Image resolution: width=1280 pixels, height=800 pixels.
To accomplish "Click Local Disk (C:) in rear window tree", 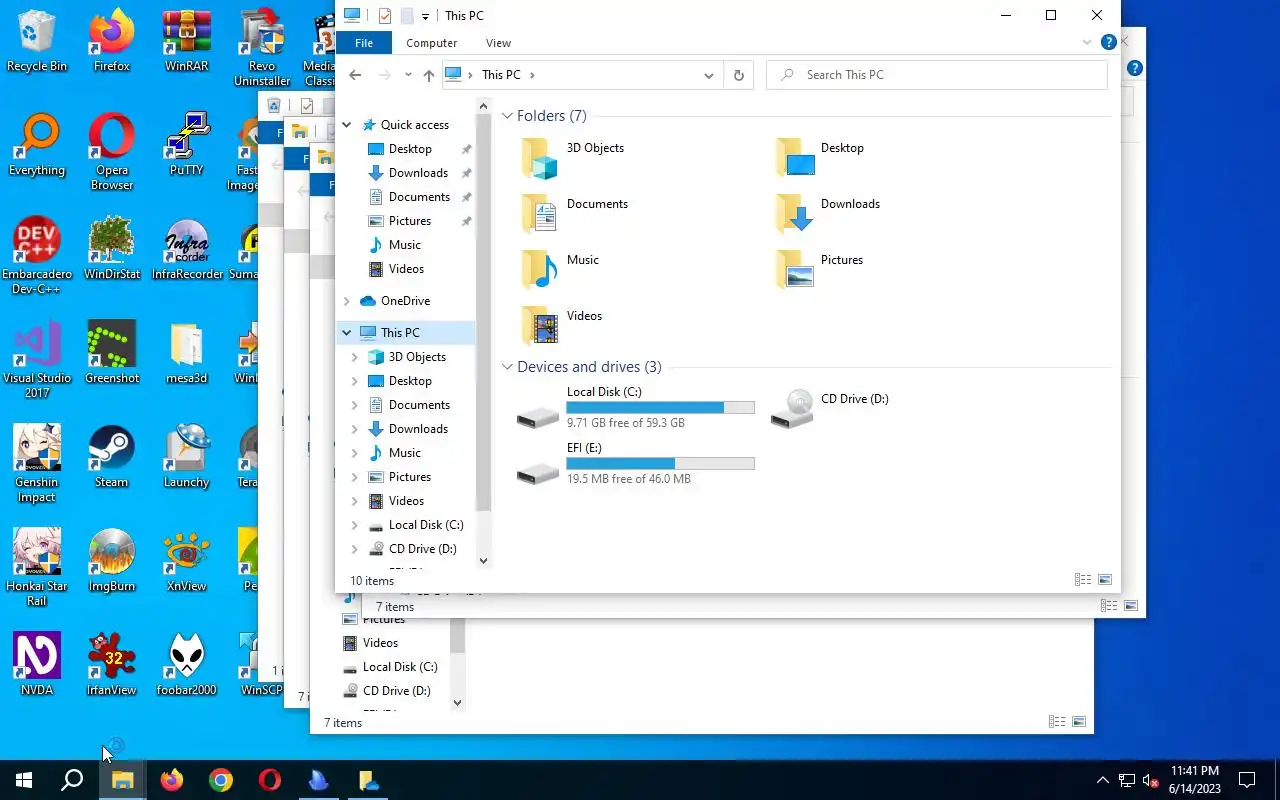I will tap(400, 667).
